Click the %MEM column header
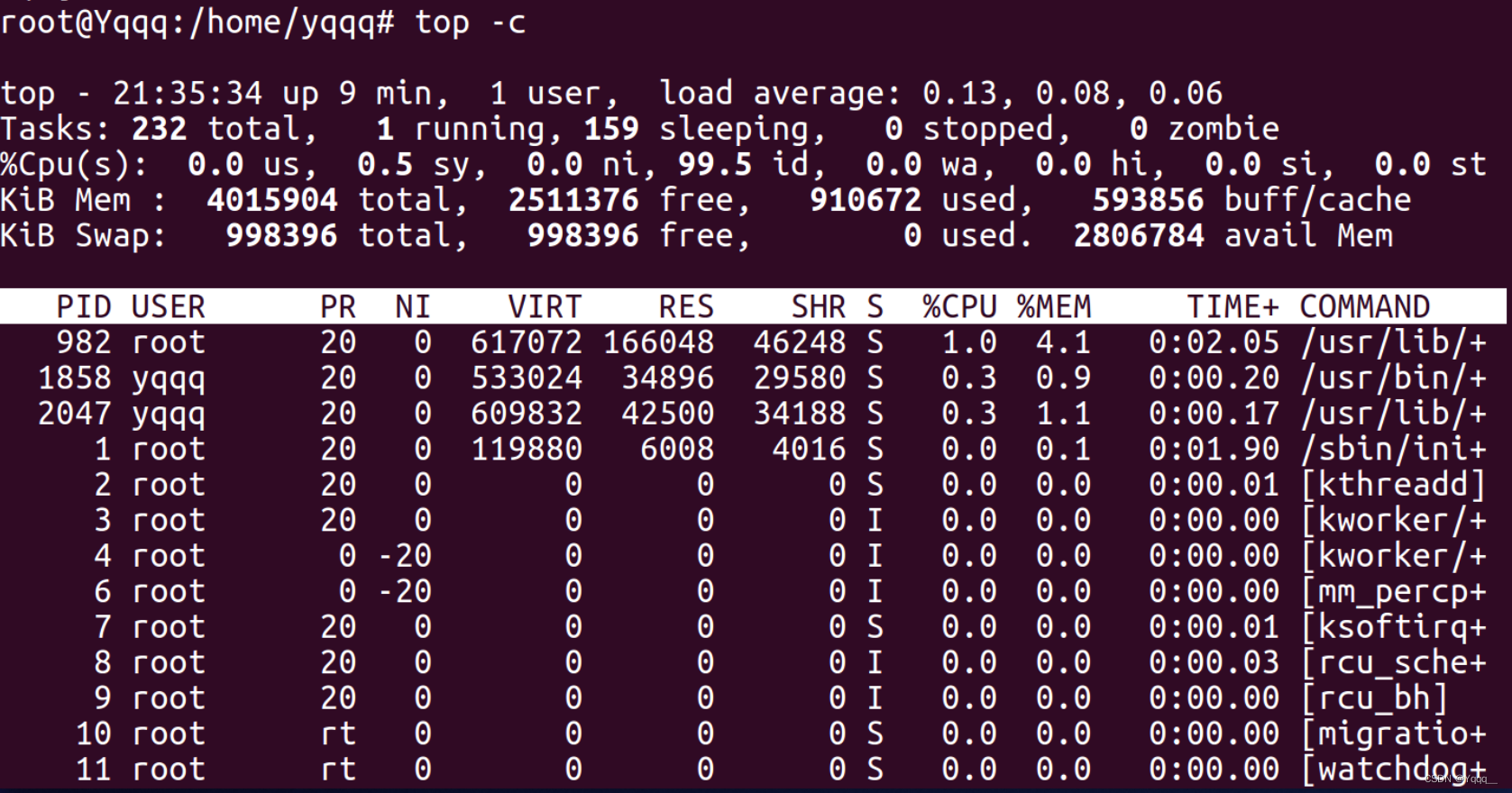 pyautogui.click(x=1054, y=306)
